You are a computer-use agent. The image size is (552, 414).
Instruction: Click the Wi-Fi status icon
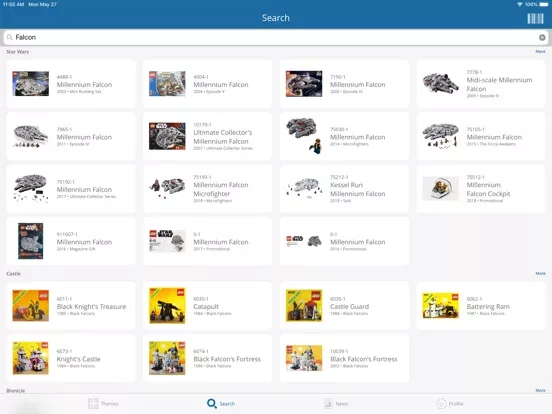click(x=520, y=4)
